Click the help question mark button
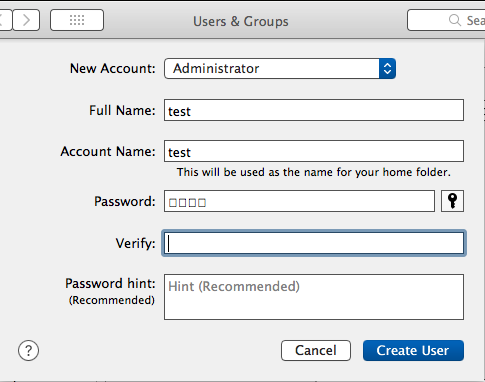Image resolution: width=485 pixels, height=382 pixels. point(28,350)
